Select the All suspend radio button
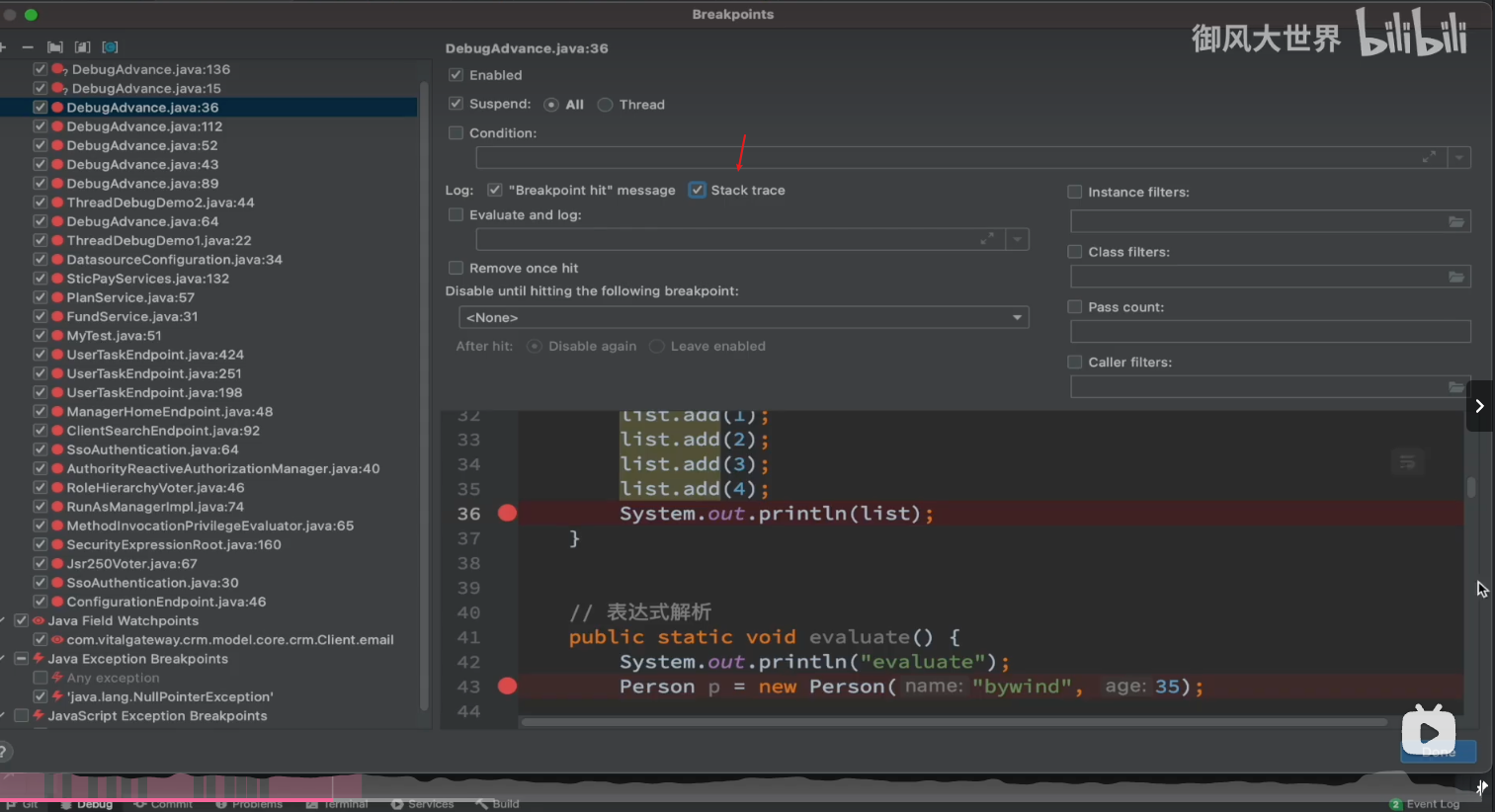1495x812 pixels. coord(551,105)
